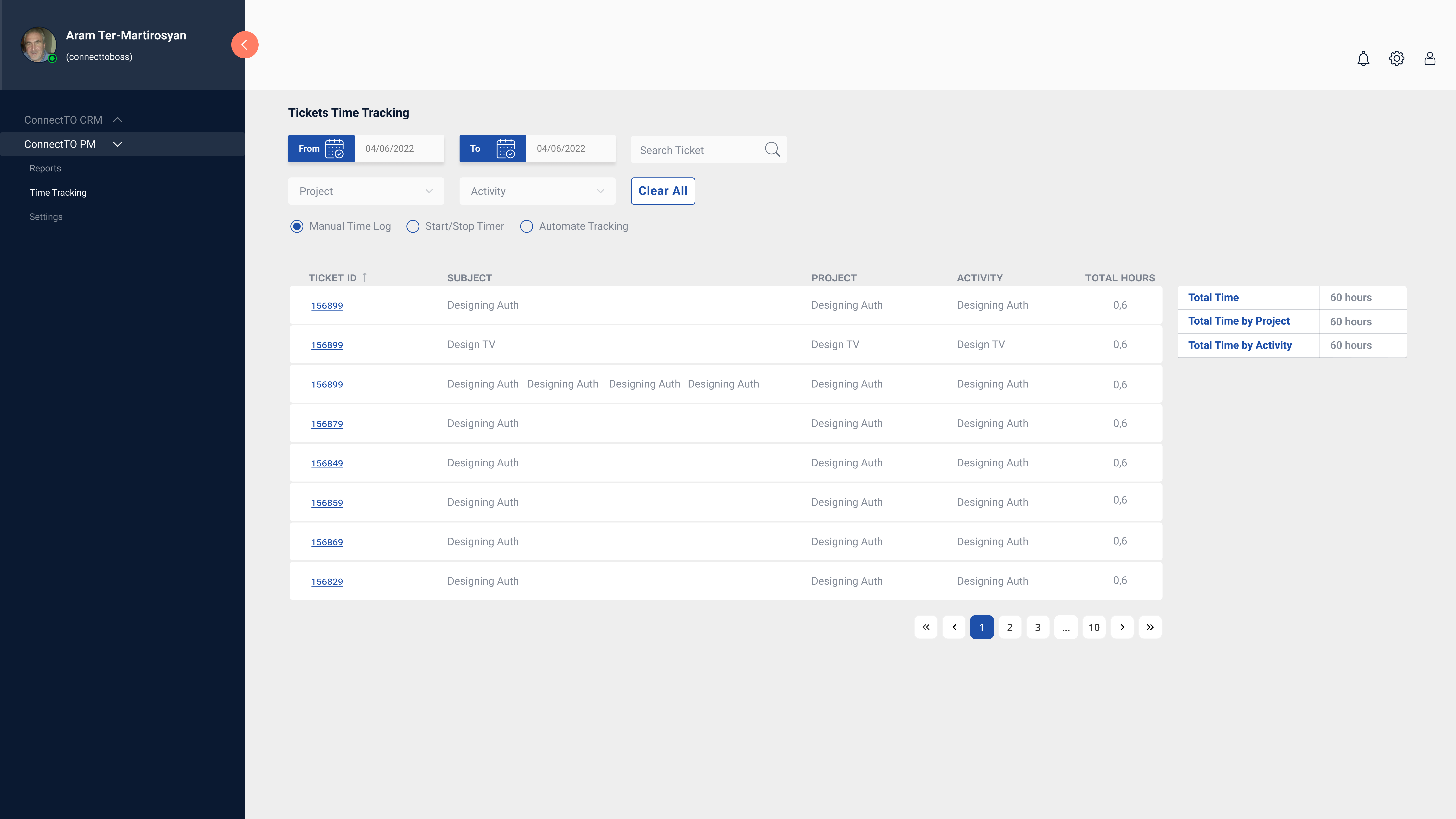Sort by Ticket ID arrow icon
The image size is (1456, 819).
click(x=365, y=278)
